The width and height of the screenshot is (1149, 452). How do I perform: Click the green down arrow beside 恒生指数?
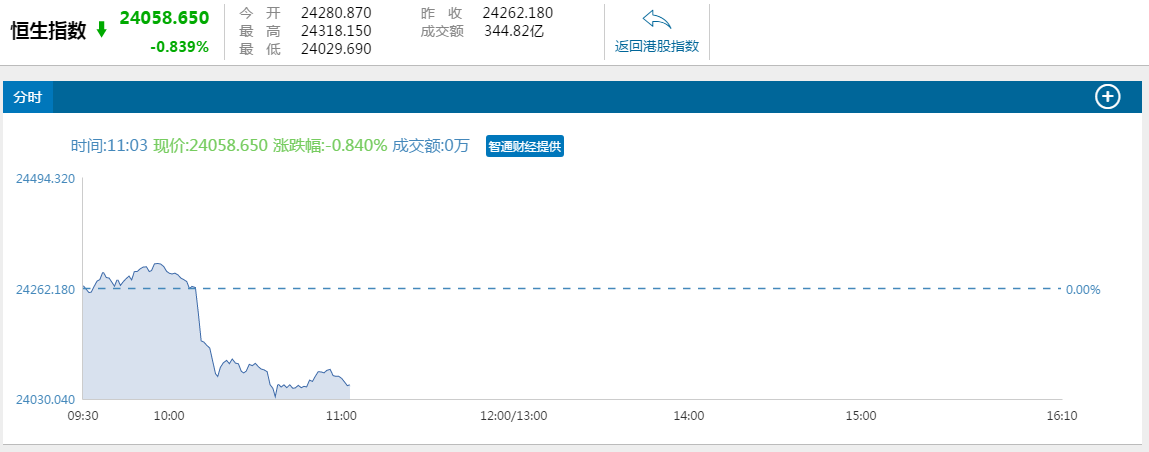101,30
